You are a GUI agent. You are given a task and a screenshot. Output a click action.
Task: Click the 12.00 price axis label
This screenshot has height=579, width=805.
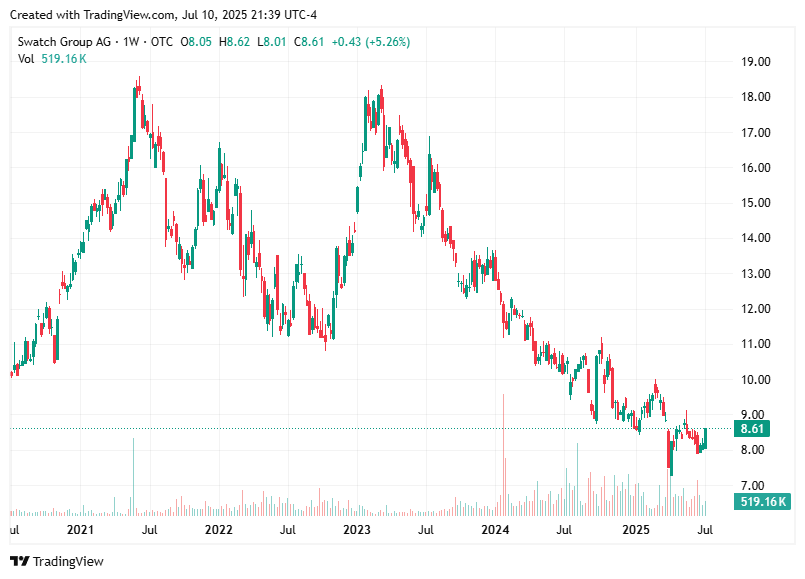click(x=756, y=309)
